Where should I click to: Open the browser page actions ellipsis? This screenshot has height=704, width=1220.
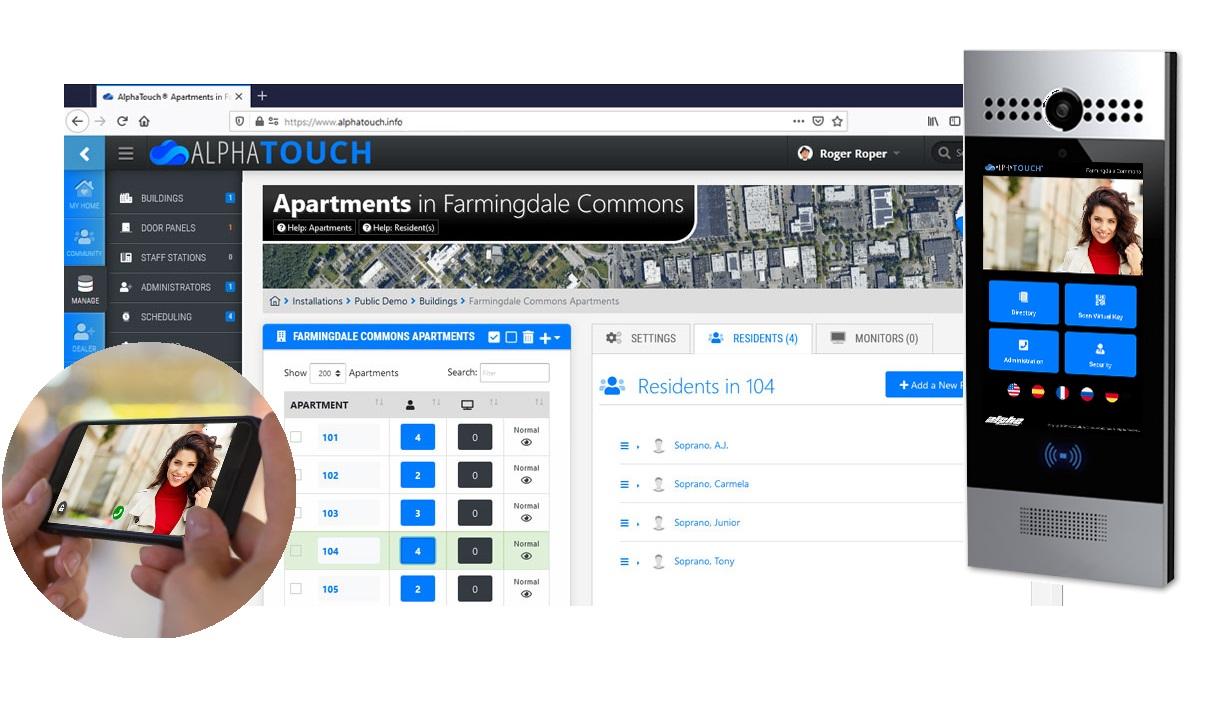pyautogui.click(x=798, y=121)
